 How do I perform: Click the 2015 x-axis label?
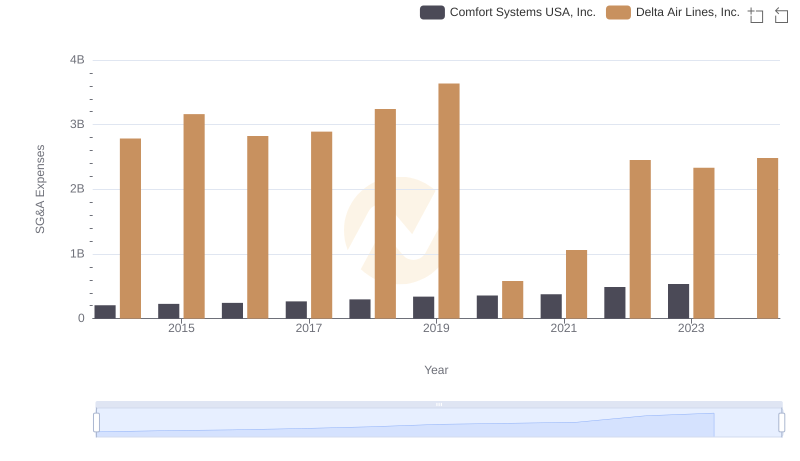click(x=181, y=328)
